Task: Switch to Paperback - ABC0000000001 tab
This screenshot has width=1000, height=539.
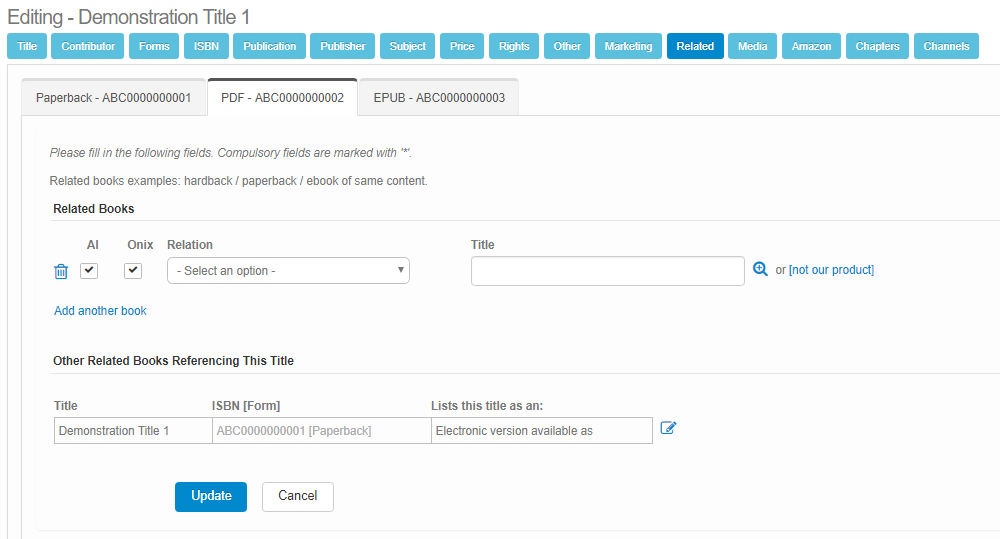Action: tap(113, 98)
